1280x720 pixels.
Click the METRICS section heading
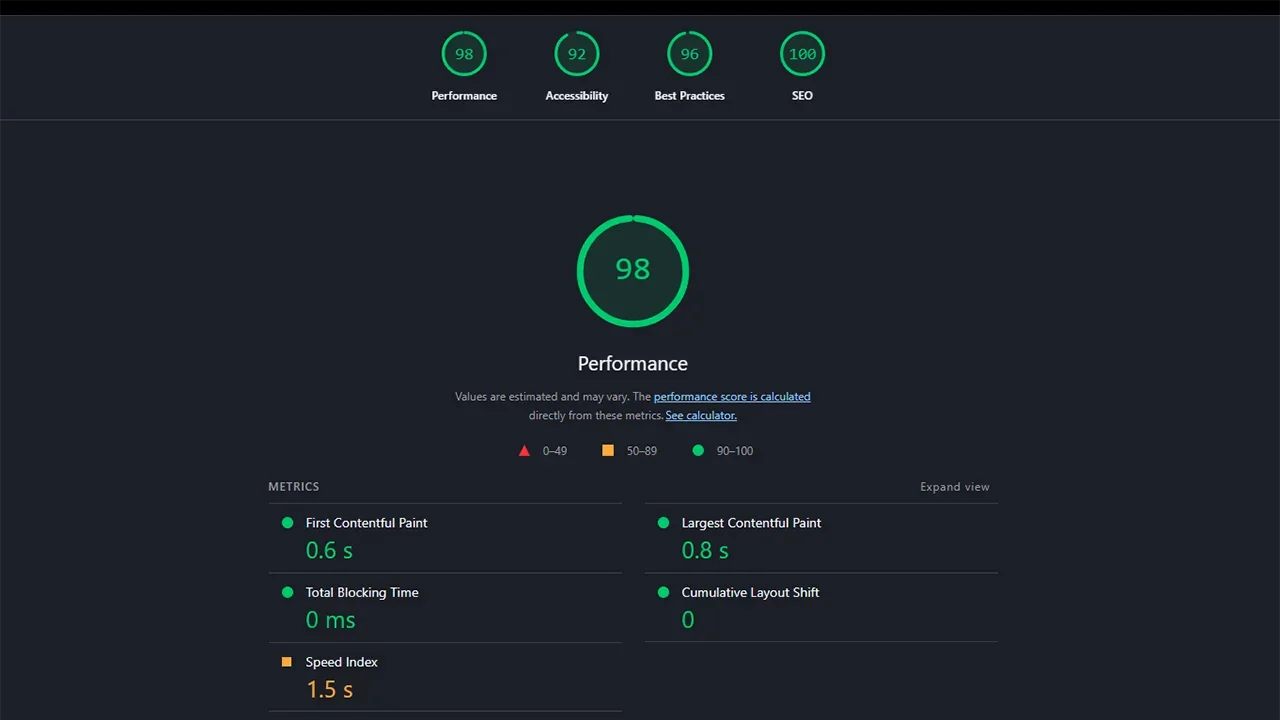(294, 487)
